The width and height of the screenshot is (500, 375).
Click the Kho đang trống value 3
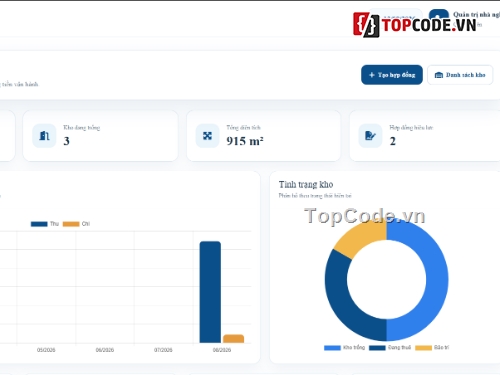pyautogui.click(x=66, y=141)
